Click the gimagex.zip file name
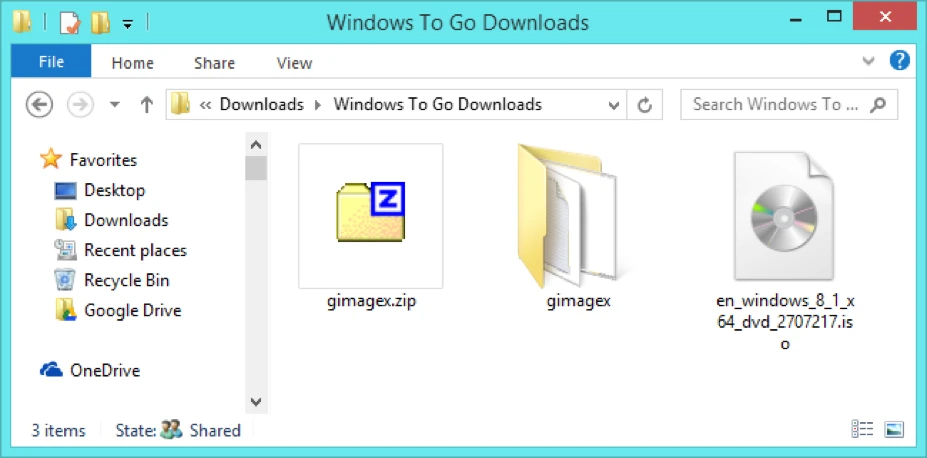This screenshot has height=458, width=927. tap(371, 301)
